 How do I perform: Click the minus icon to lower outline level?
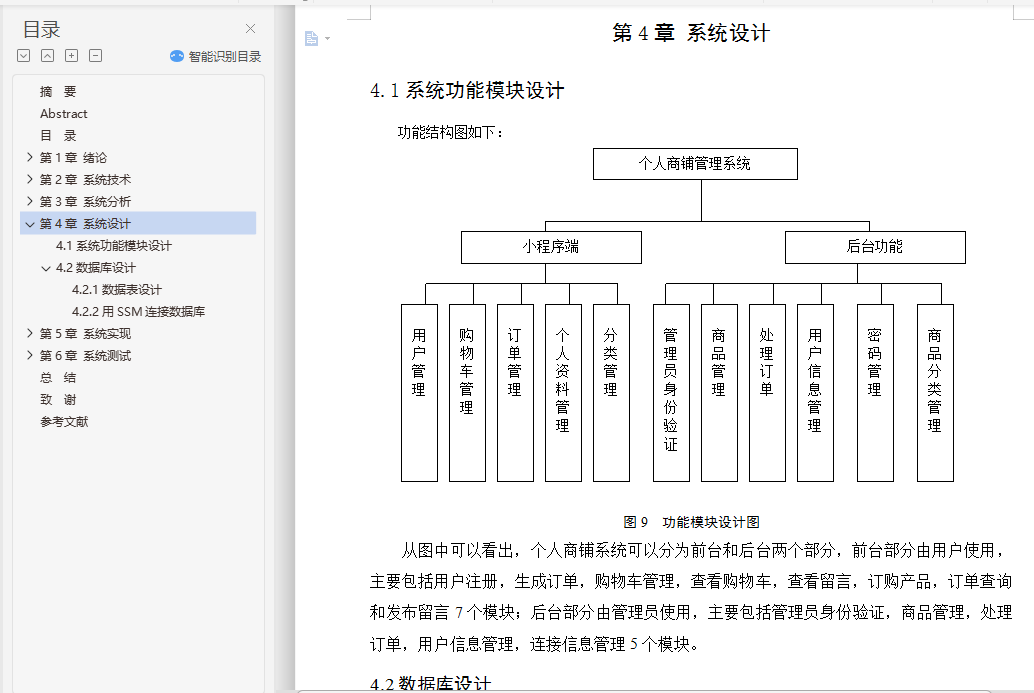tap(96, 56)
